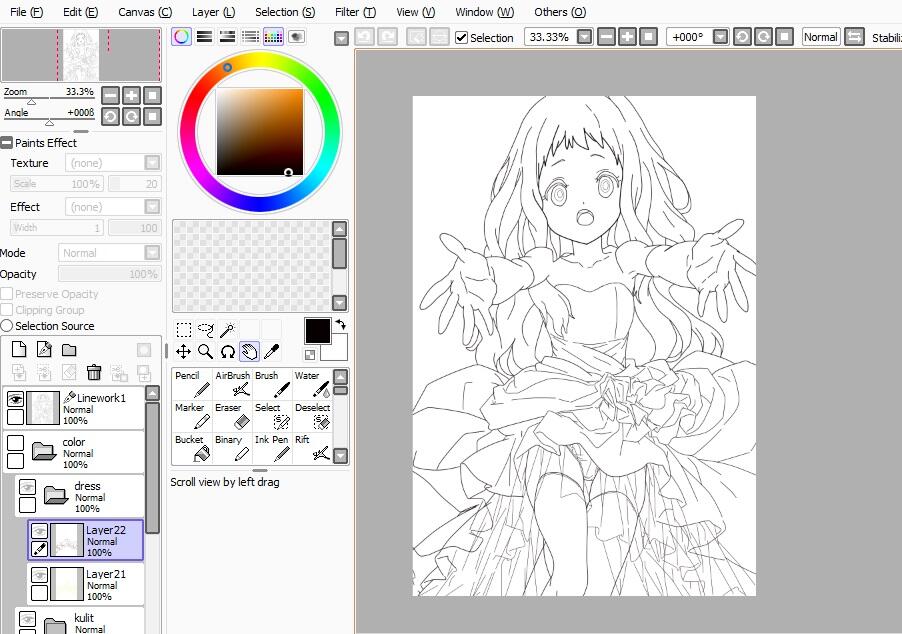This screenshot has width=902, height=634.
Task: Select the Ink Pen tool
Action: pos(272,448)
